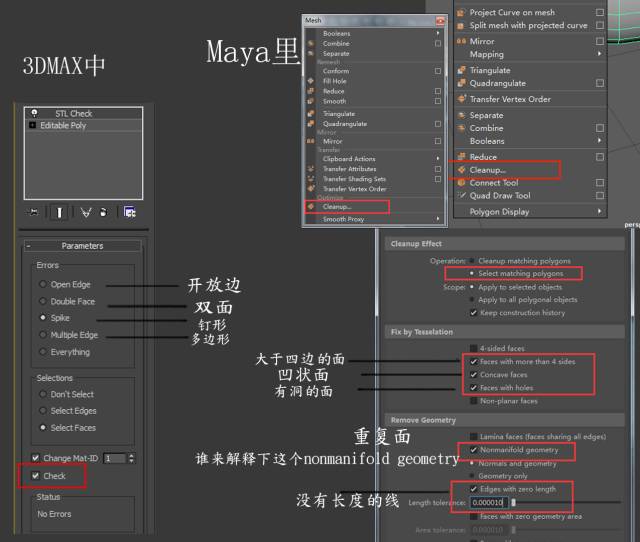The height and width of the screenshot is (542, 640).
Task: Click Split mesh with projected curve icon
Action: point(461,25)
